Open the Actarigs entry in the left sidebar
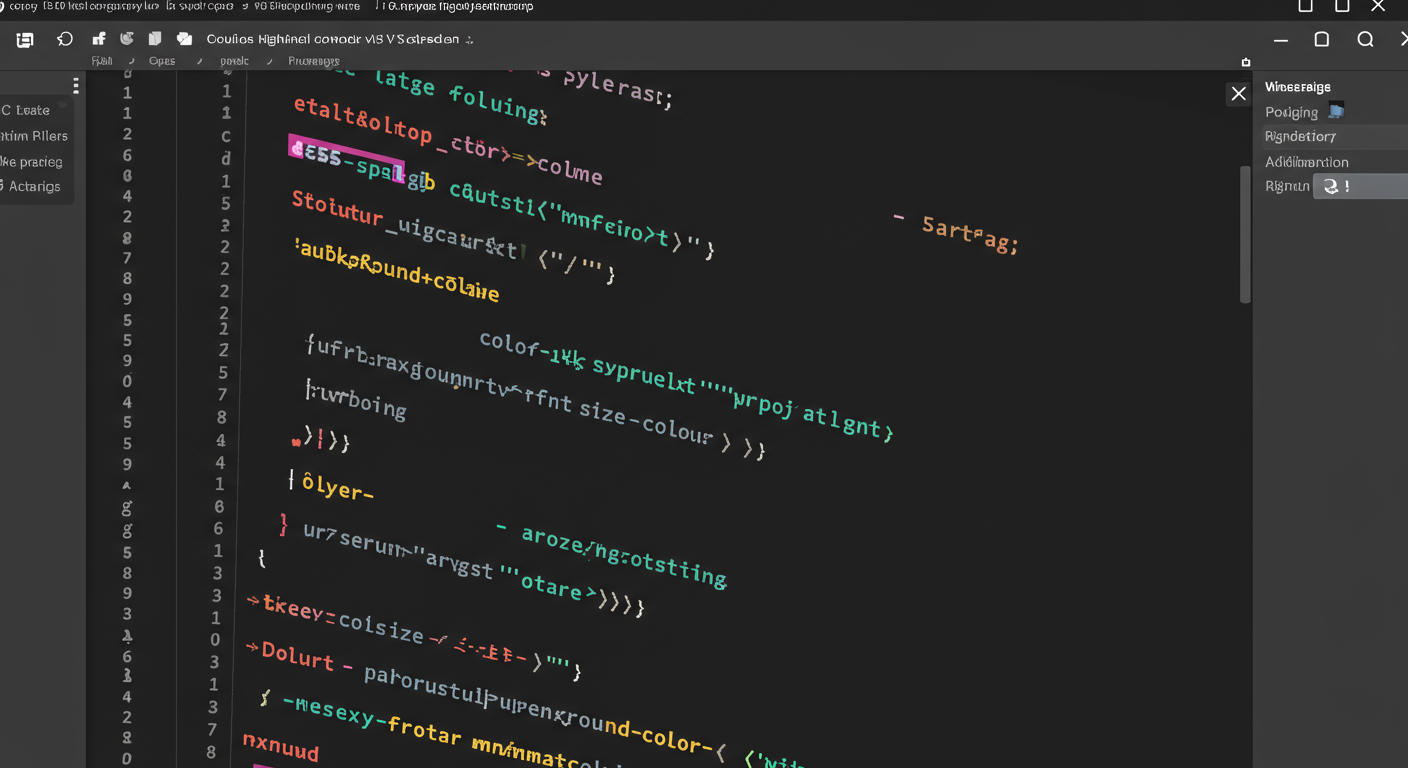This screenshot has height=768, width=1408. click(33, 186)
